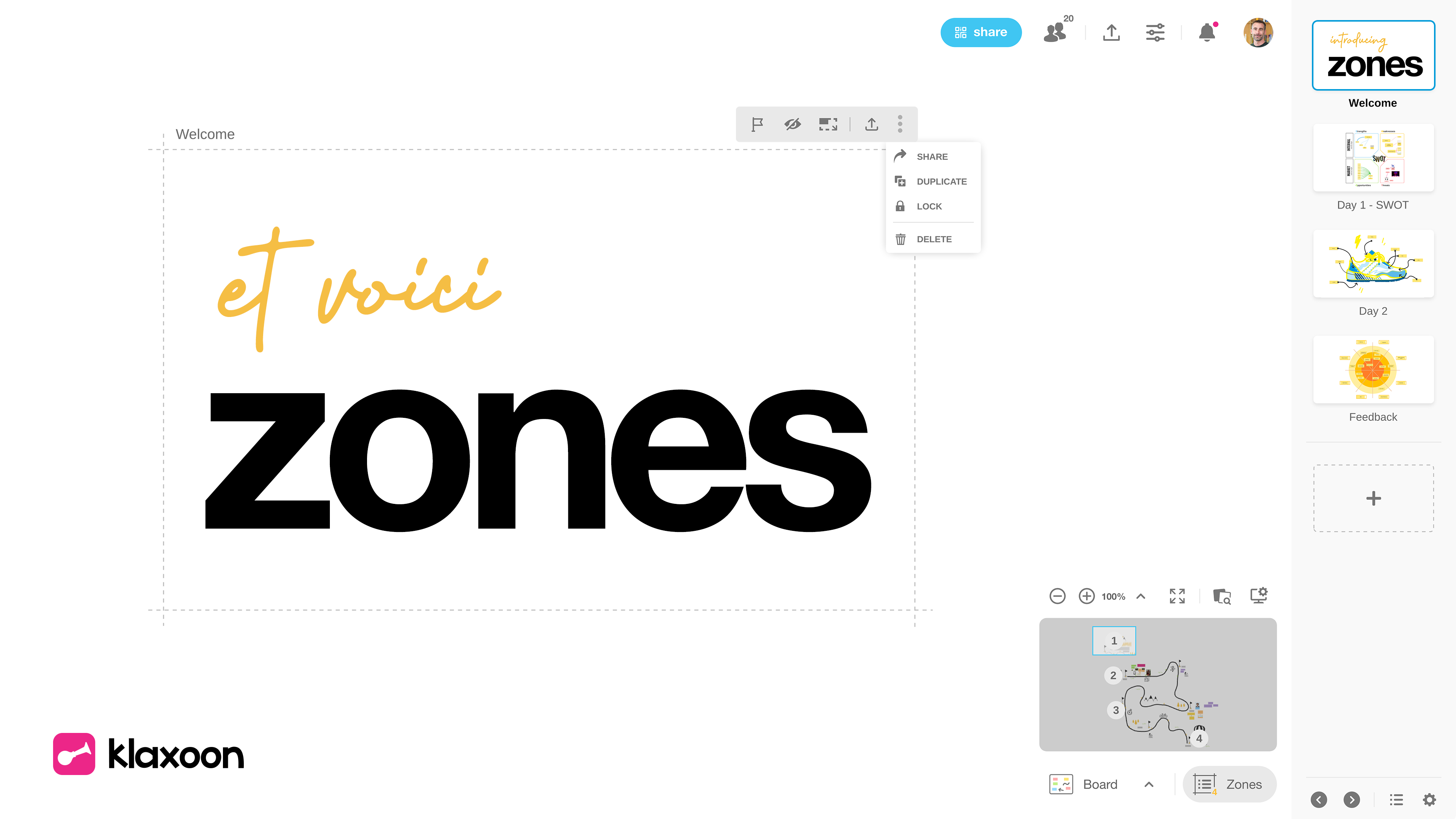Expand the Board view chevron
Image resolution: width=1456 pixels, height=819 pixels.
pyautogui.click(x=1148, y=784)
